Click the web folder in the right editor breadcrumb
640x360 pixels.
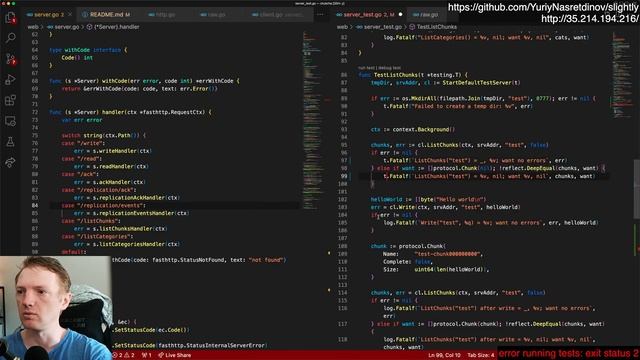click(x=342, y=27)
